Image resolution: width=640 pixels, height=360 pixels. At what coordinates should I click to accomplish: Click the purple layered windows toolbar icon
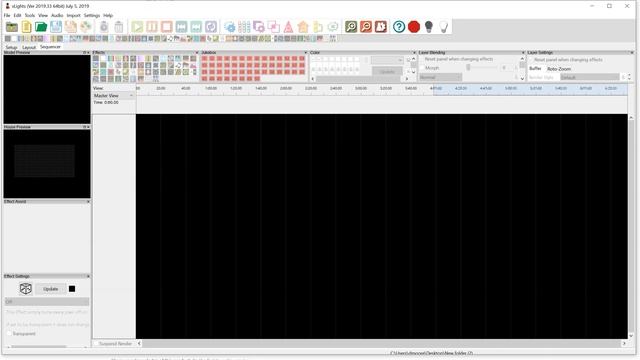(259, 27)
